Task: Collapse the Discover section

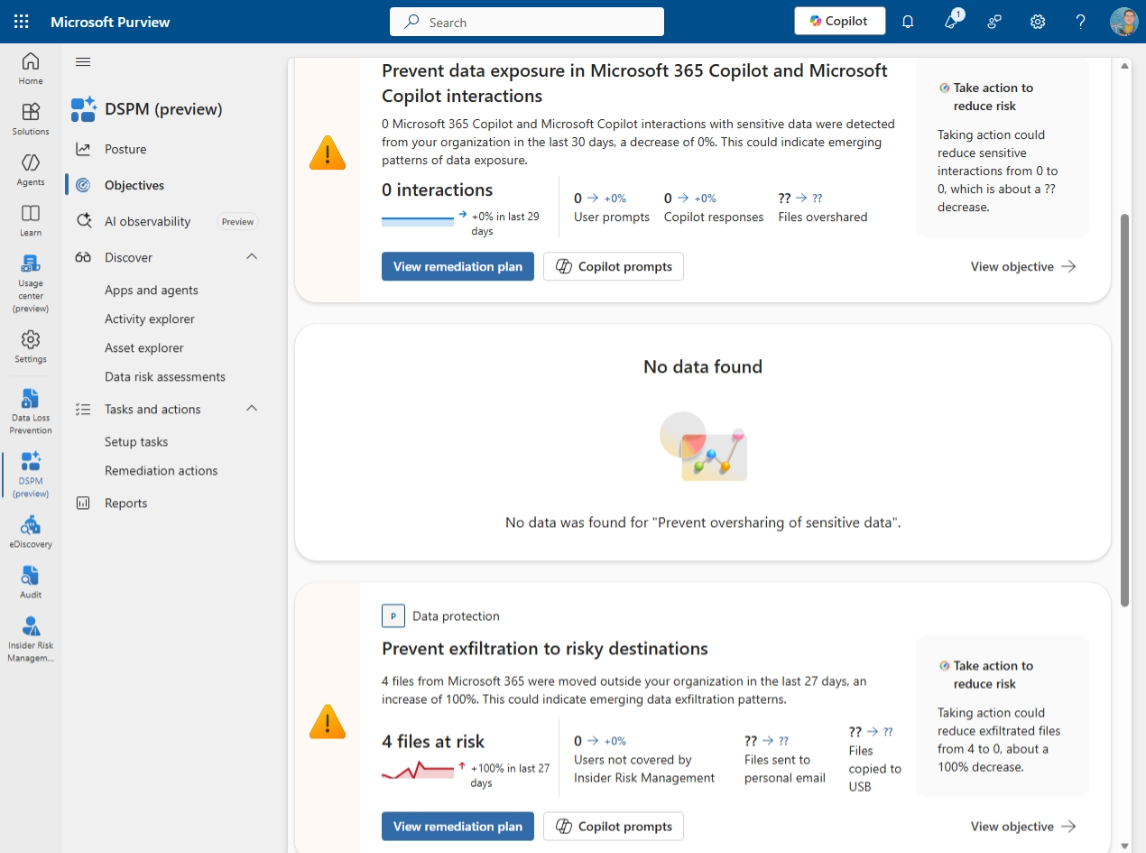Action: [252, 257]
